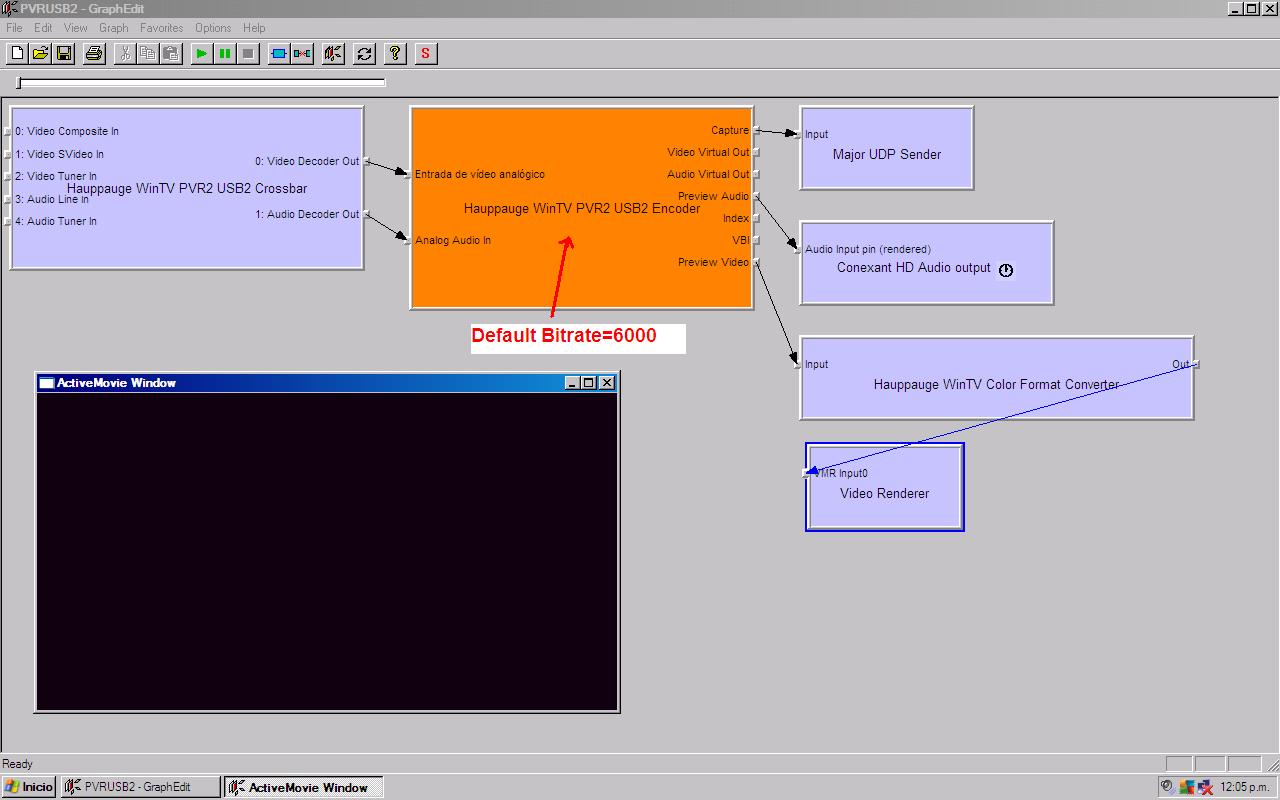Click the 'Preview Audio' output pin
This screenshot has height=800, width=1280.
(x=757, y=196)
